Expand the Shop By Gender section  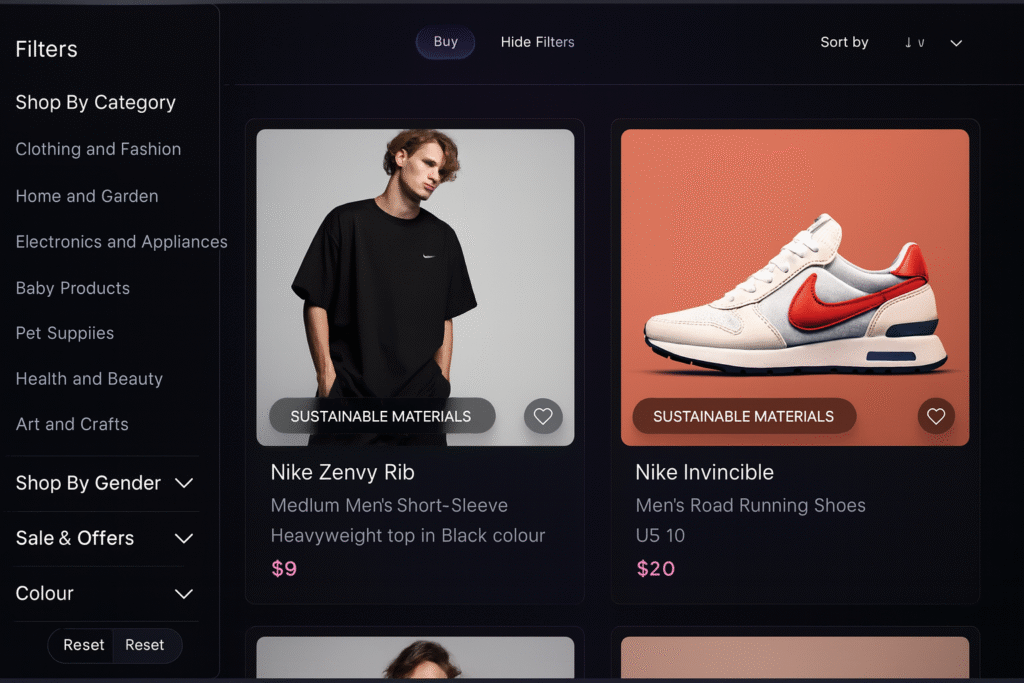point(184,483)
